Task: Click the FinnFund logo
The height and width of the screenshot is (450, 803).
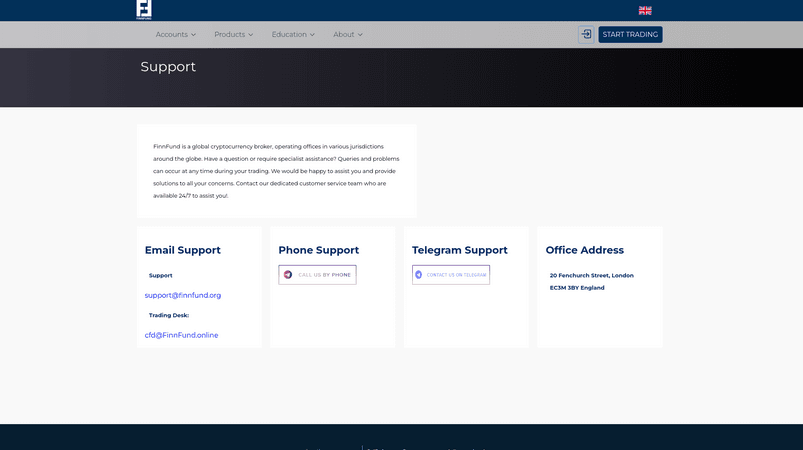Action: click(144, 10)
